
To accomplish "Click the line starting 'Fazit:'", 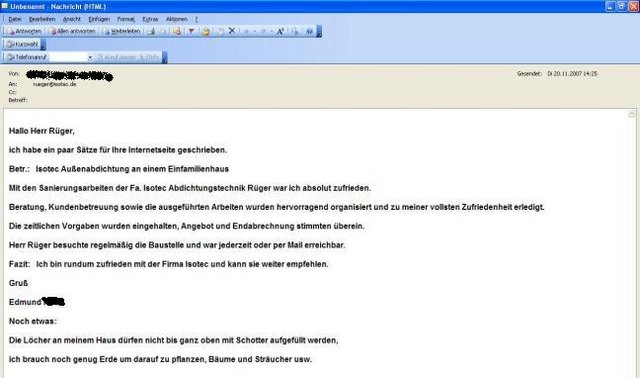I will tap(169, 264).
